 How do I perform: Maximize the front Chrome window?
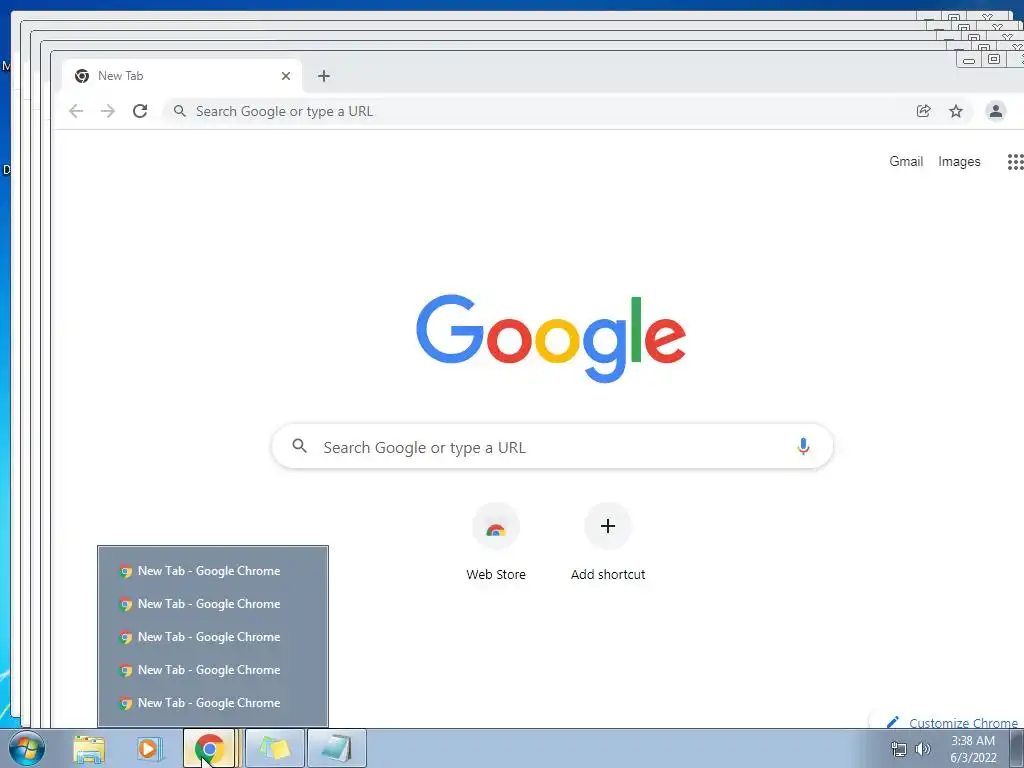(993, 59)
